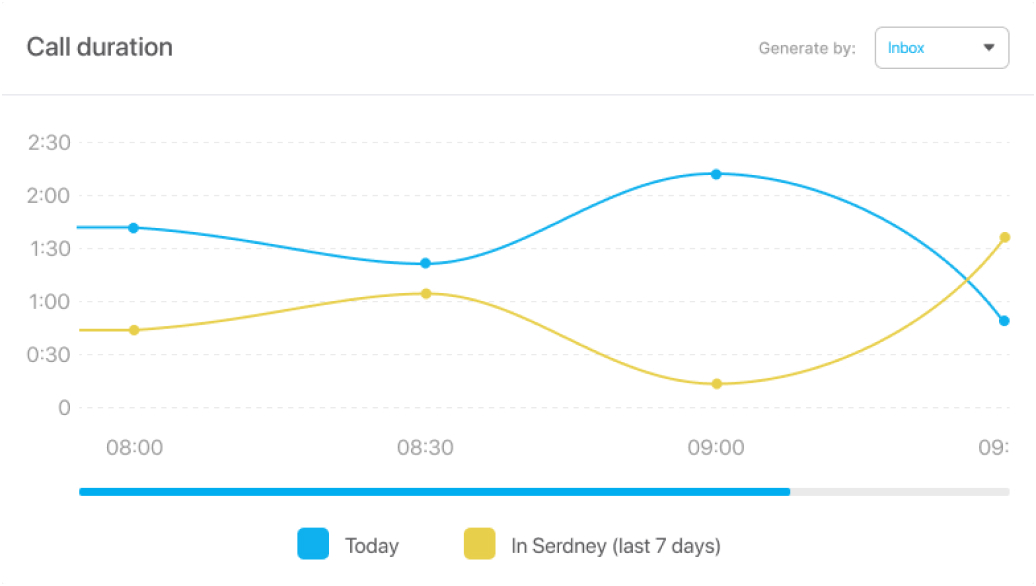
Task: Select the blue peak point at 09:00
Action: pyautogui.click(x=716, y=174)
